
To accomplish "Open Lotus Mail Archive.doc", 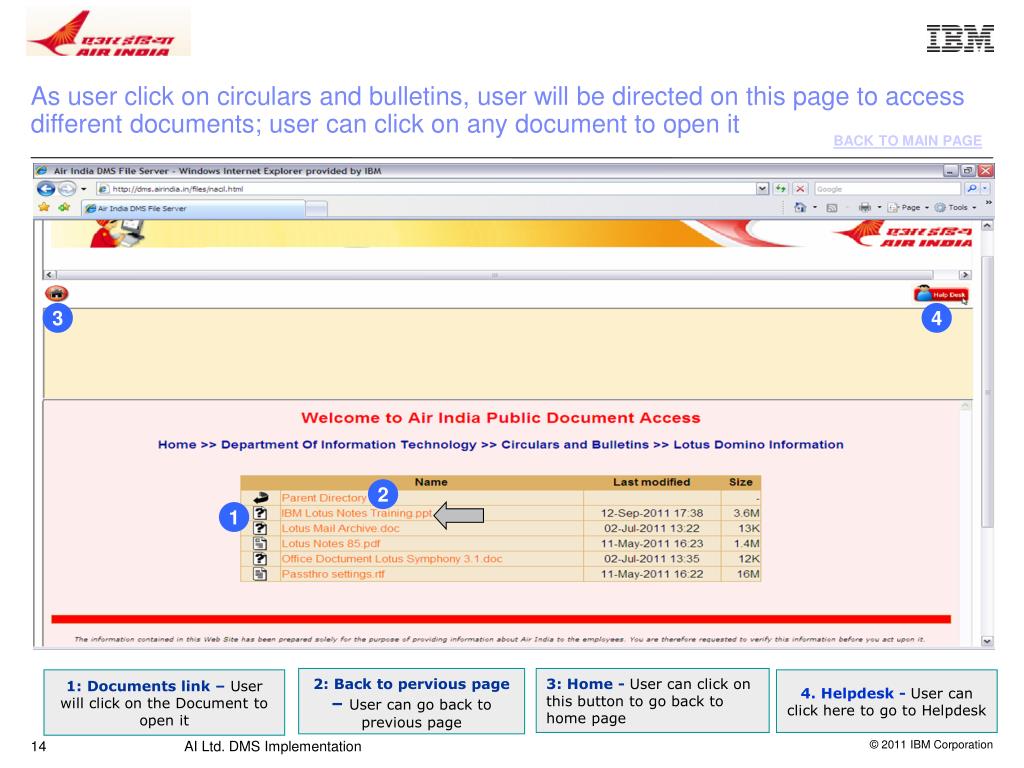I will click(340, 528).
